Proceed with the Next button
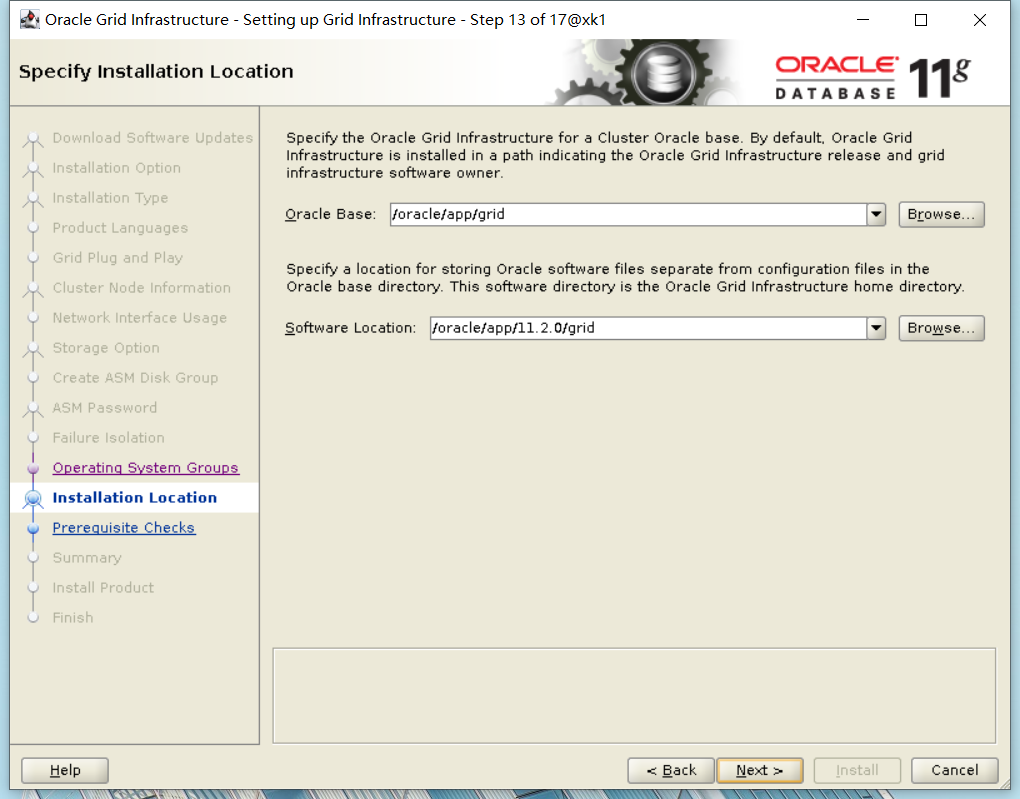 pyautogui.click(x=760, y=770)
